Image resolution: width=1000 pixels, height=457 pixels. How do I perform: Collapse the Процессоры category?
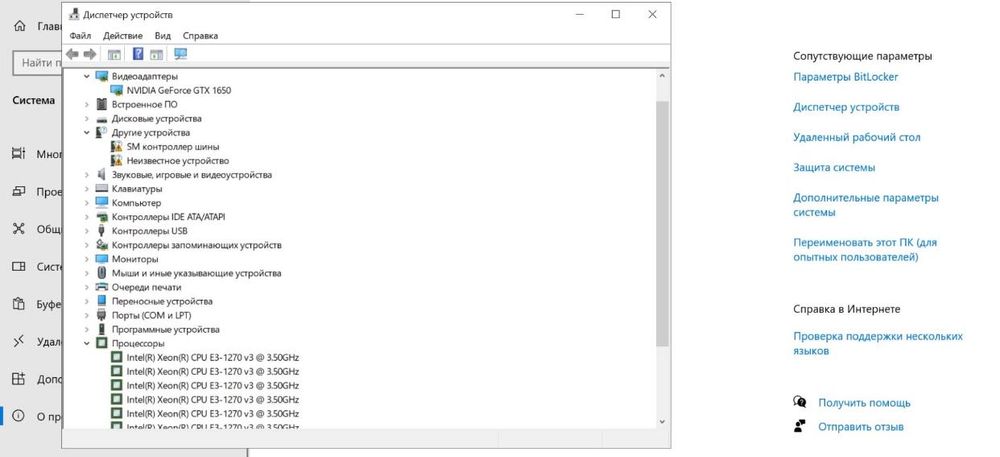pos(87,343)
